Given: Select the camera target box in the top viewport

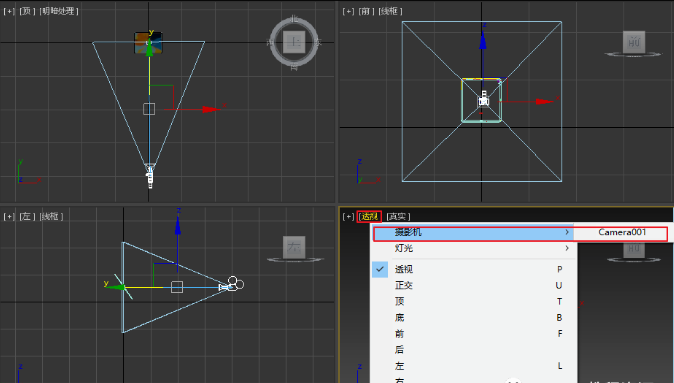Looking at the screenshot, I should pos(149,109).
